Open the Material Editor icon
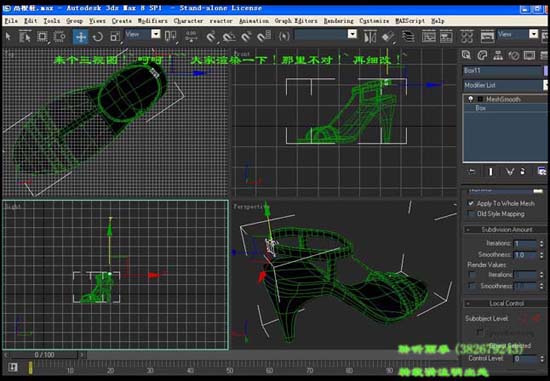The height and width of the screenshot is (381, 550). coord(467,36)
